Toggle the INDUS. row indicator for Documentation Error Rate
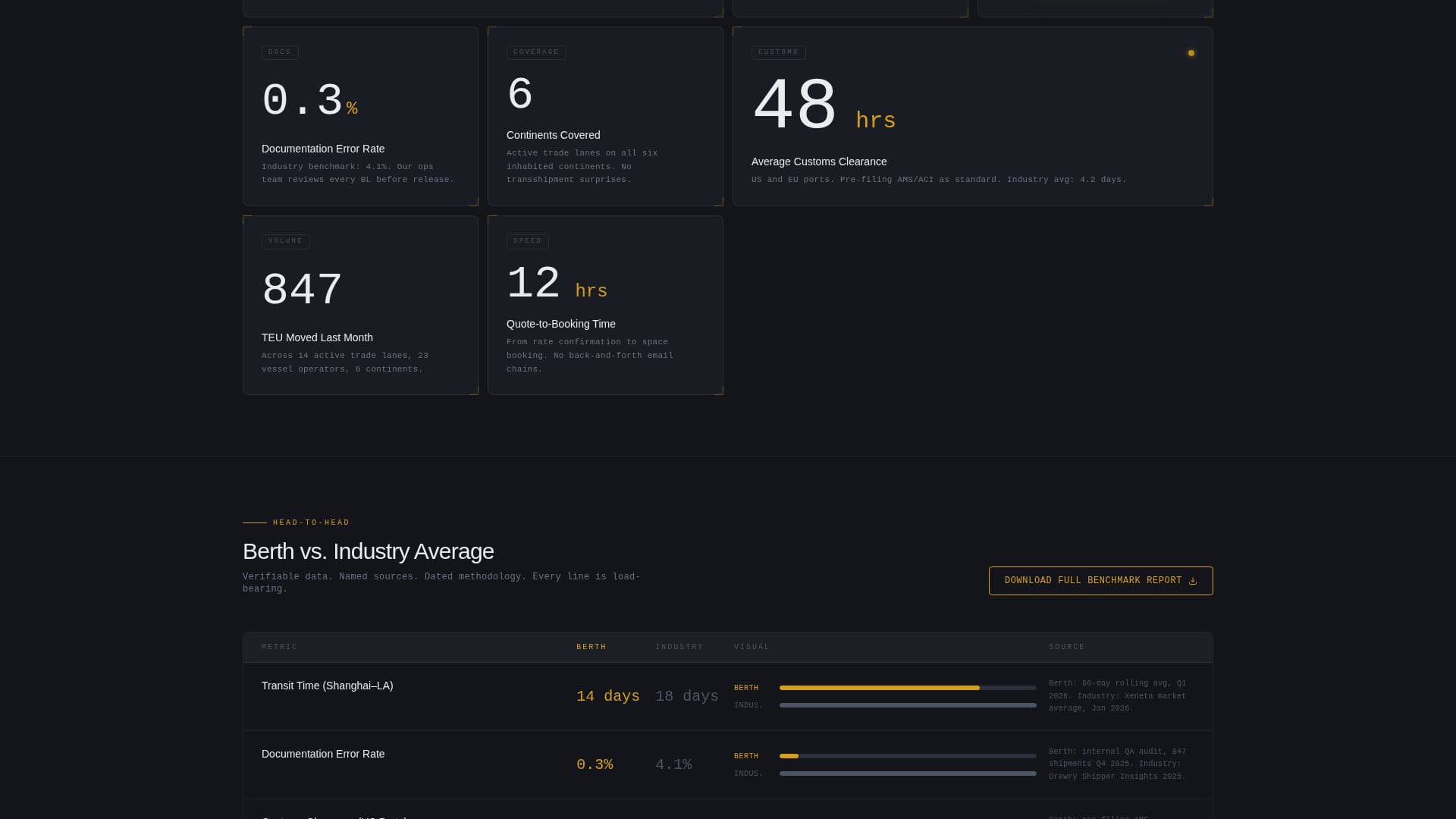 click(748, 773)
